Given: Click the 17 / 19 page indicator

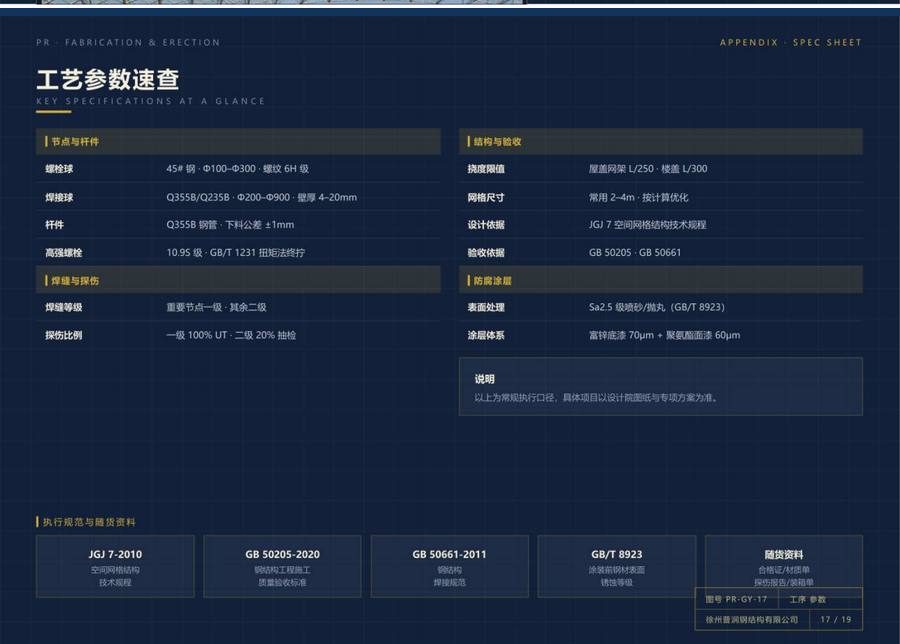Looking at the screenshot, I should [836, 619].
